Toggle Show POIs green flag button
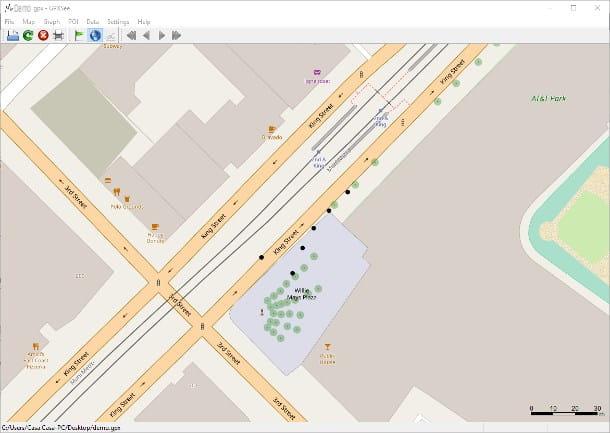 (x=79, y=35)
